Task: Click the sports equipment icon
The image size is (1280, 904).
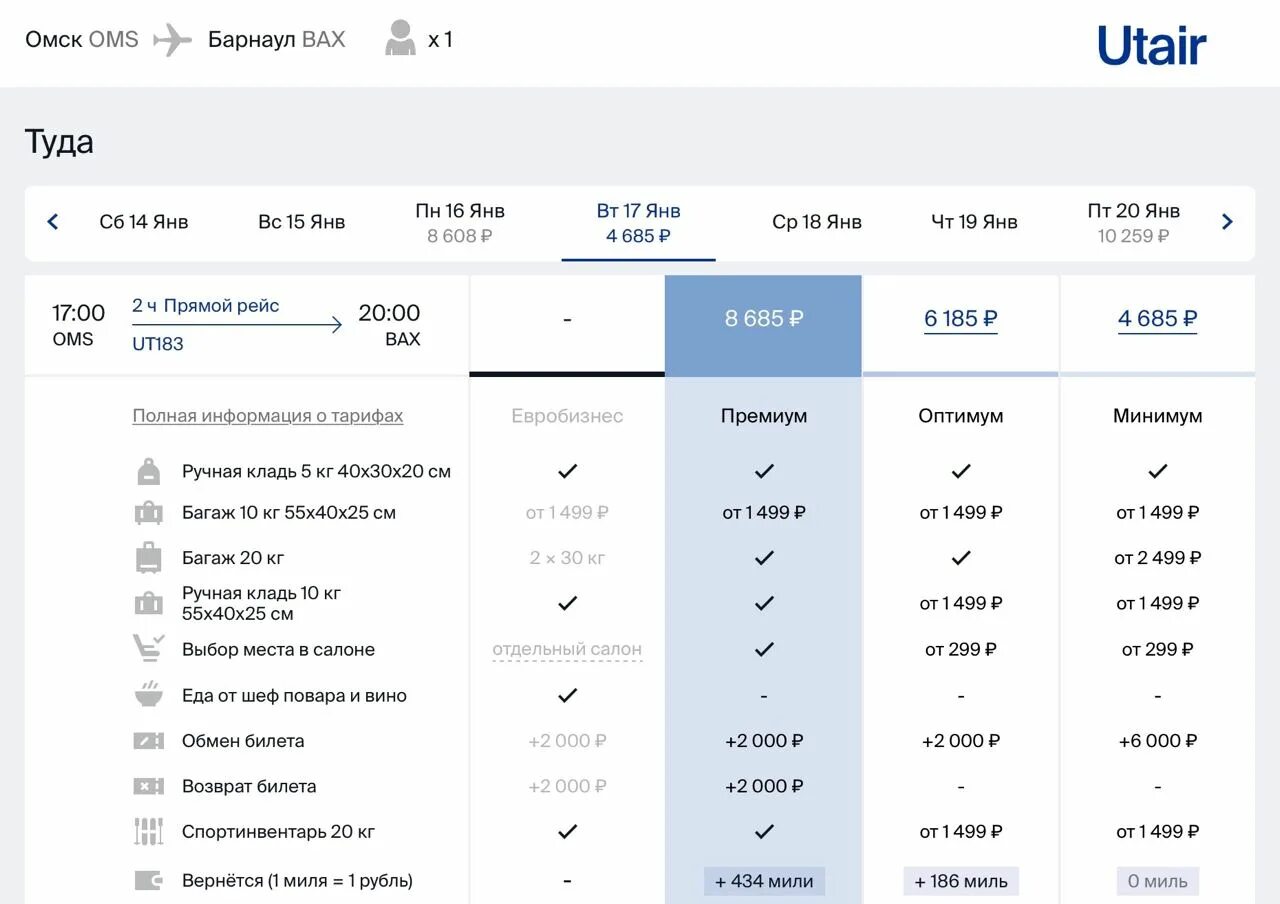Action: [x=148, y=831]
